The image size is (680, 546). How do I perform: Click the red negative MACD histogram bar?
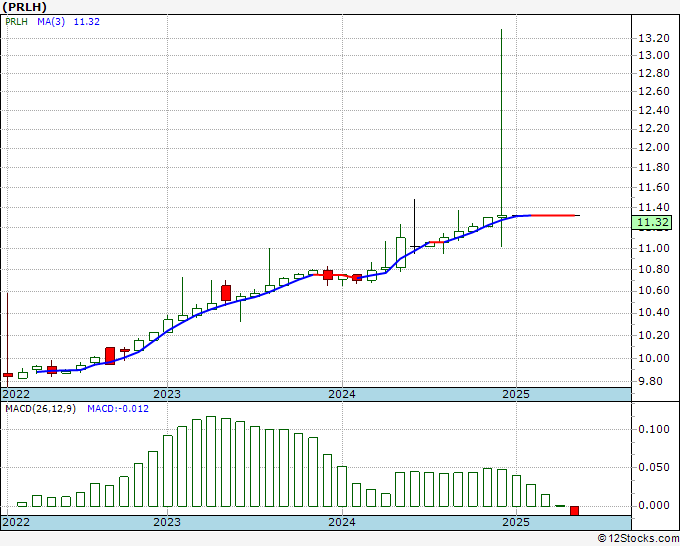(574, 510)
